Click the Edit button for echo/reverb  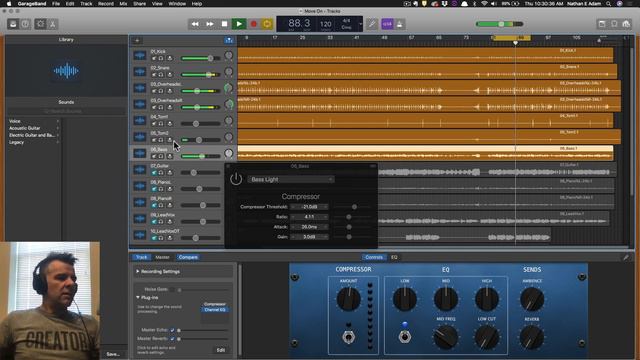pyautogui.click(x=221, y=350)
